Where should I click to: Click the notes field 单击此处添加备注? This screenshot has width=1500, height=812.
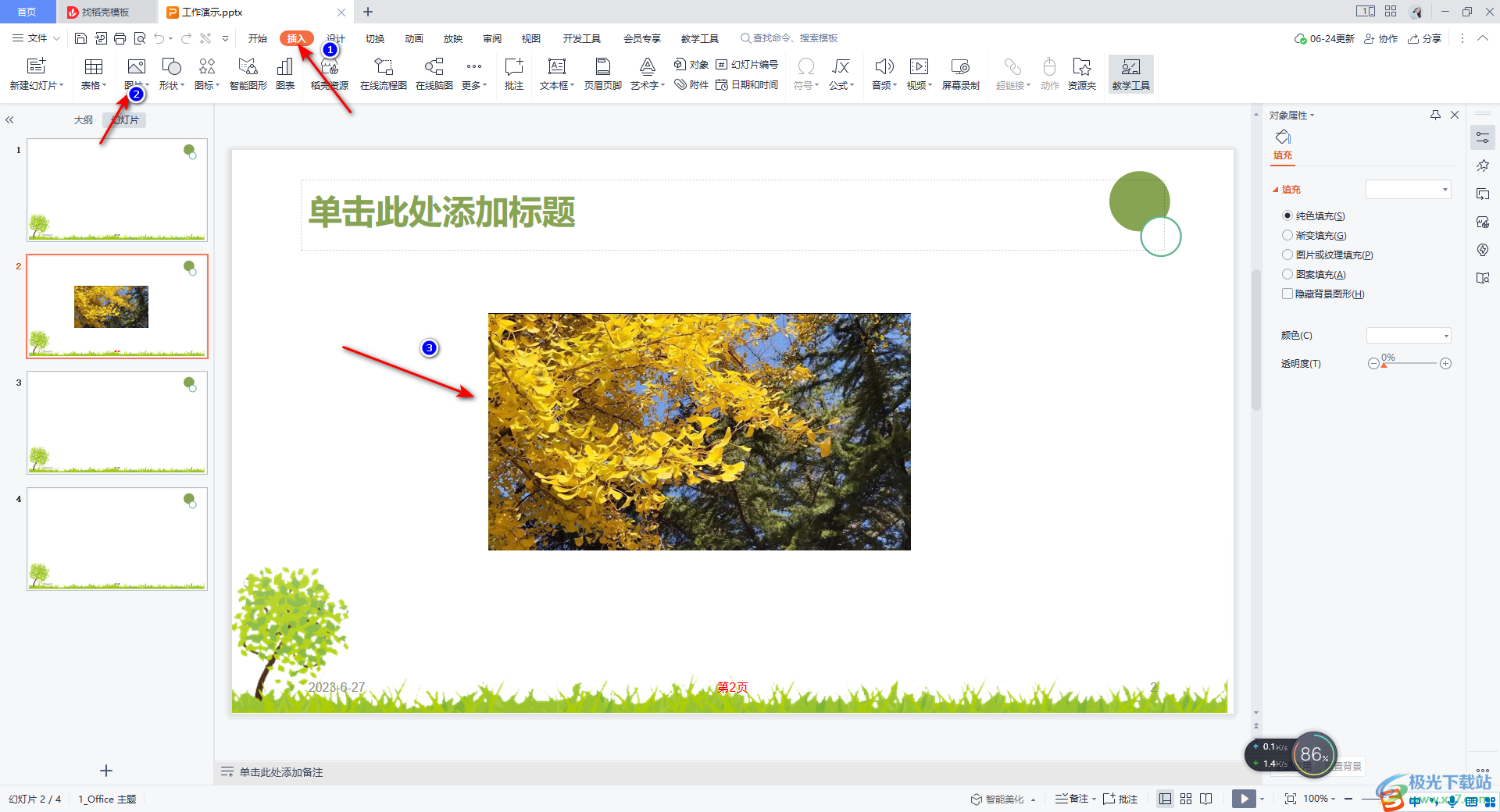(281, 772)
